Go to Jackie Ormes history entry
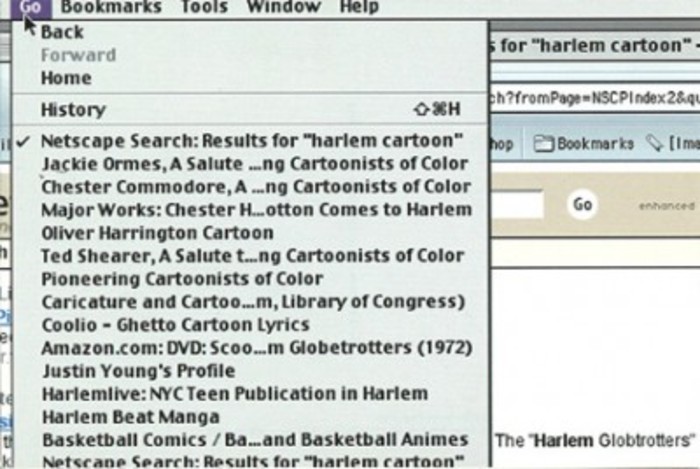Image resolution: width=700 pixels, height=469 pixels. pos(250,164)
